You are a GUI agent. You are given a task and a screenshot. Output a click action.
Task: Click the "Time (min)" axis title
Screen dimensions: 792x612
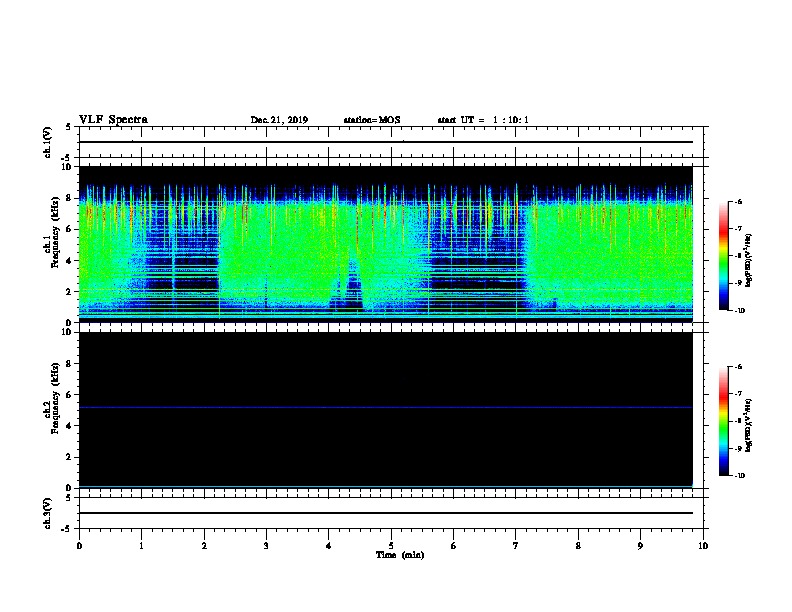click(x=400, y=555)
